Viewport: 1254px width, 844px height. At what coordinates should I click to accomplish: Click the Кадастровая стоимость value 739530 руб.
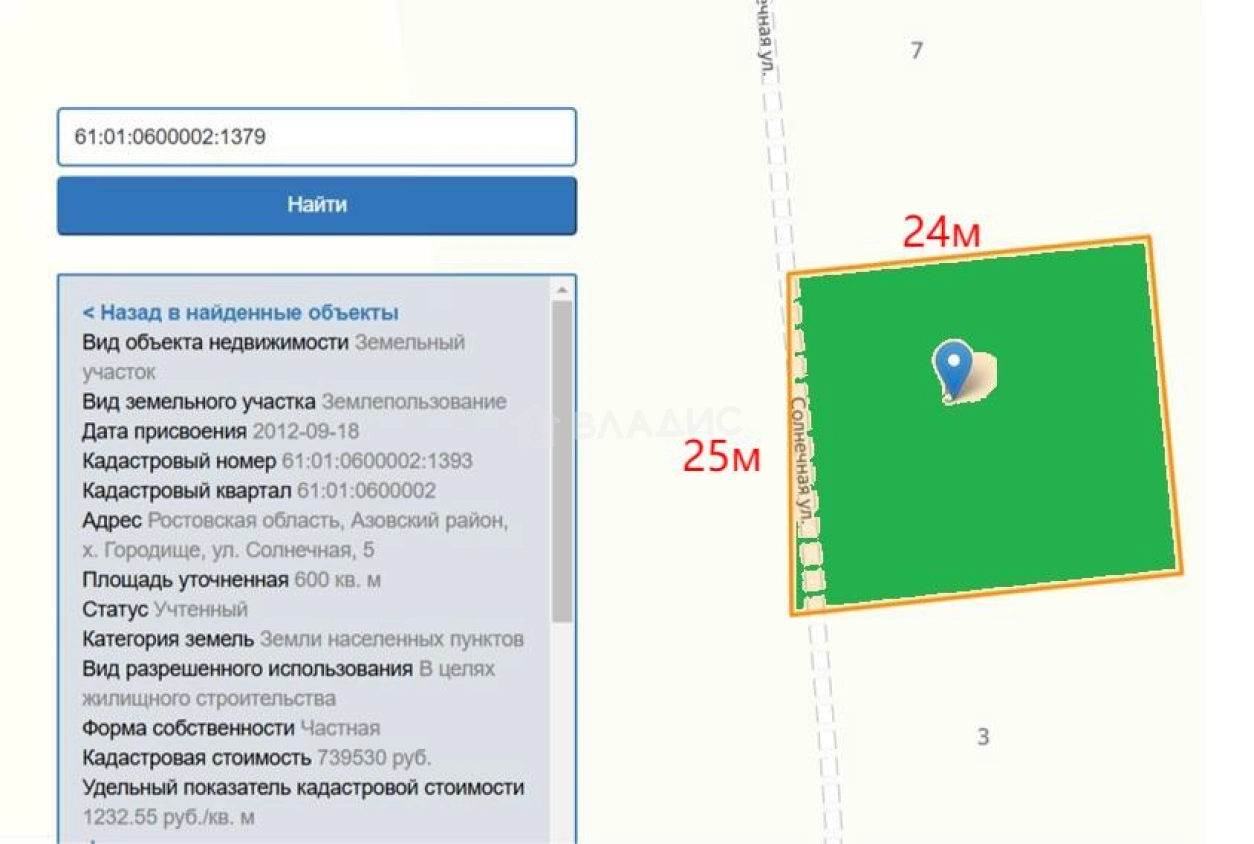pos(374,757)
